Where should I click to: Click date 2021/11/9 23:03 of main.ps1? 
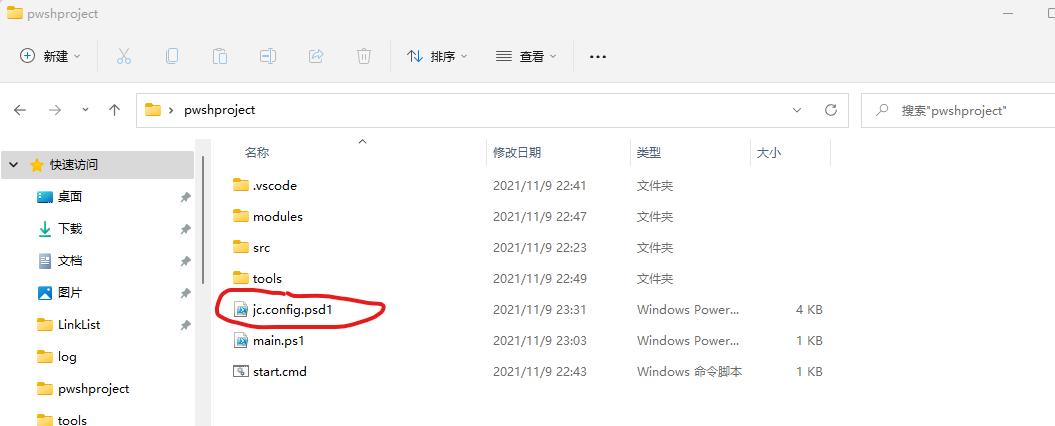[x=540, y=341]
